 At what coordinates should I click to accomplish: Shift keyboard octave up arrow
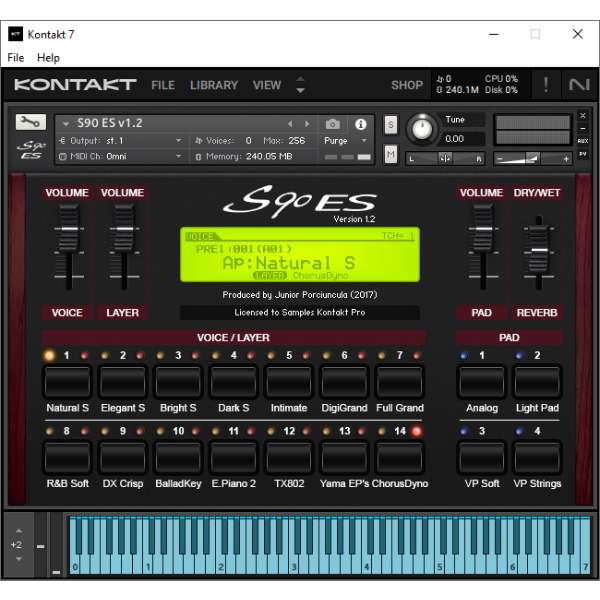pos(18,531)
